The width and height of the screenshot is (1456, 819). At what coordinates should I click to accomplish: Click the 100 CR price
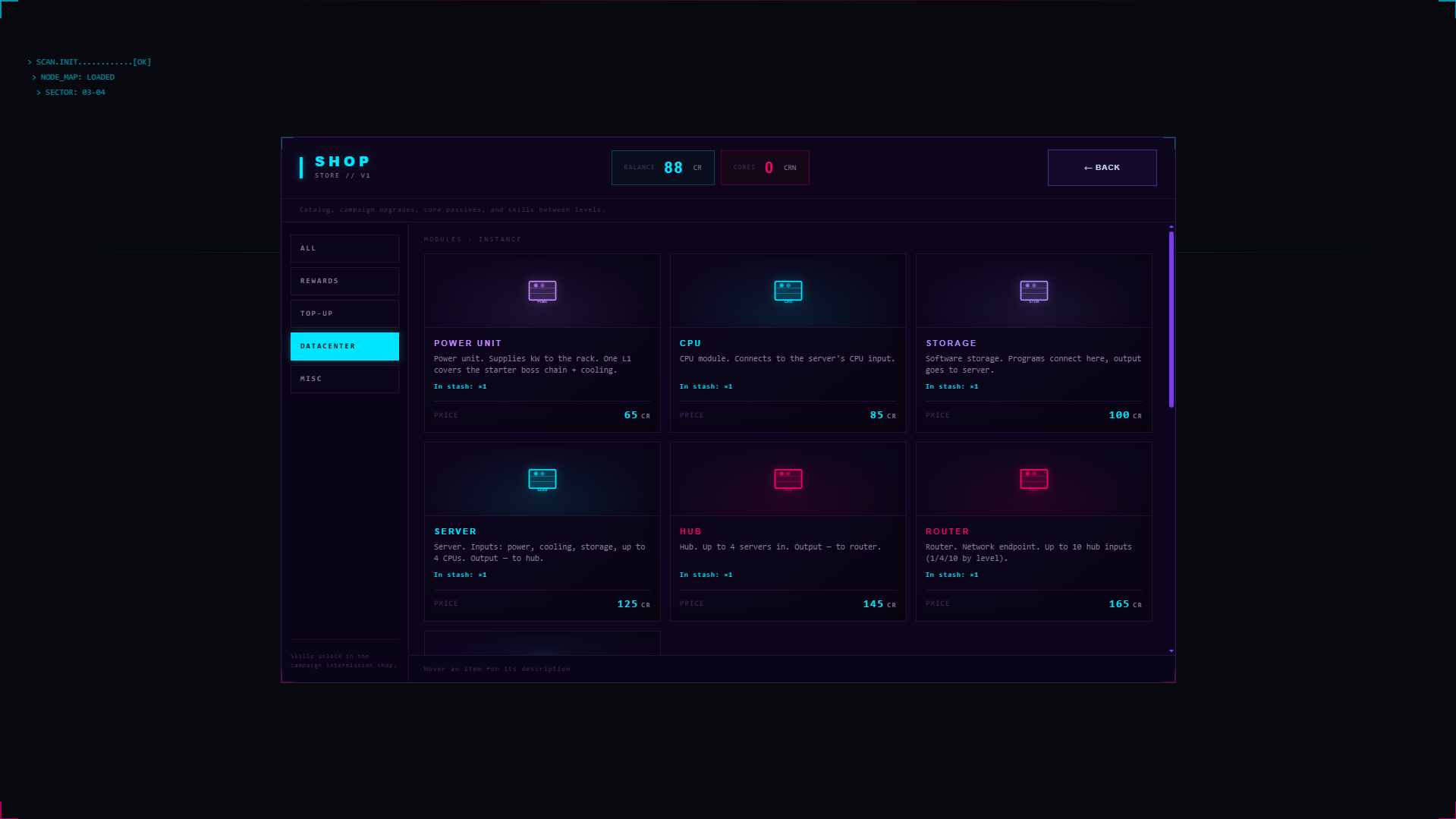(x=1125, y=415)
